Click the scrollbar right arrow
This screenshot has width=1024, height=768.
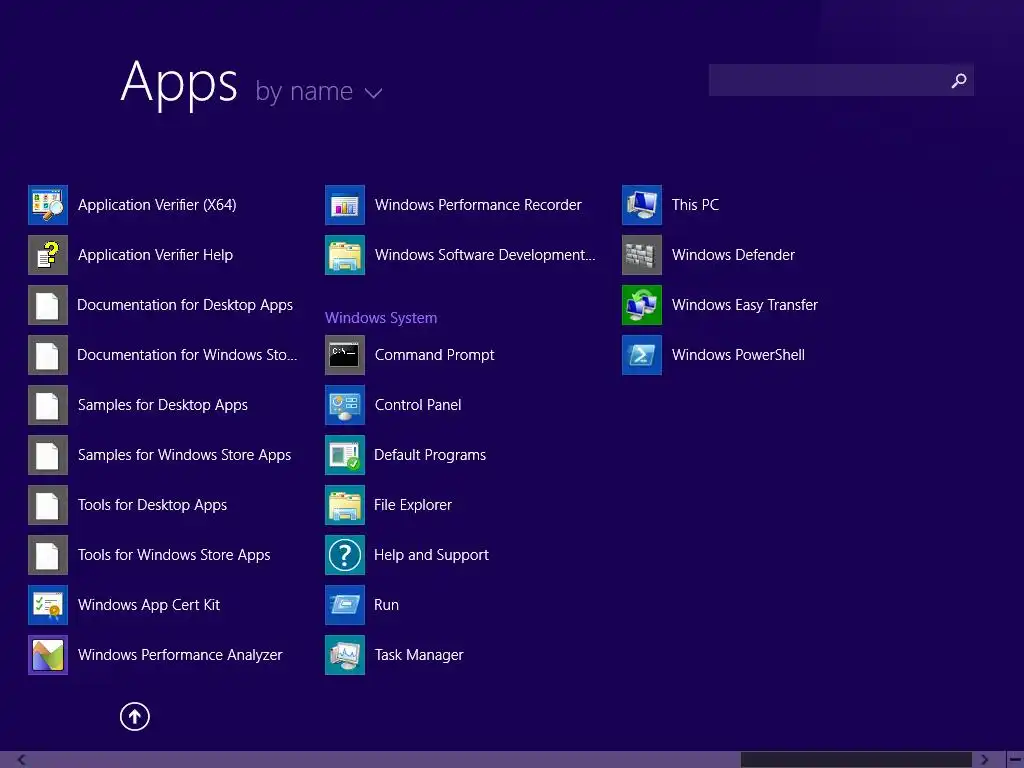click(x=984, y=760)
